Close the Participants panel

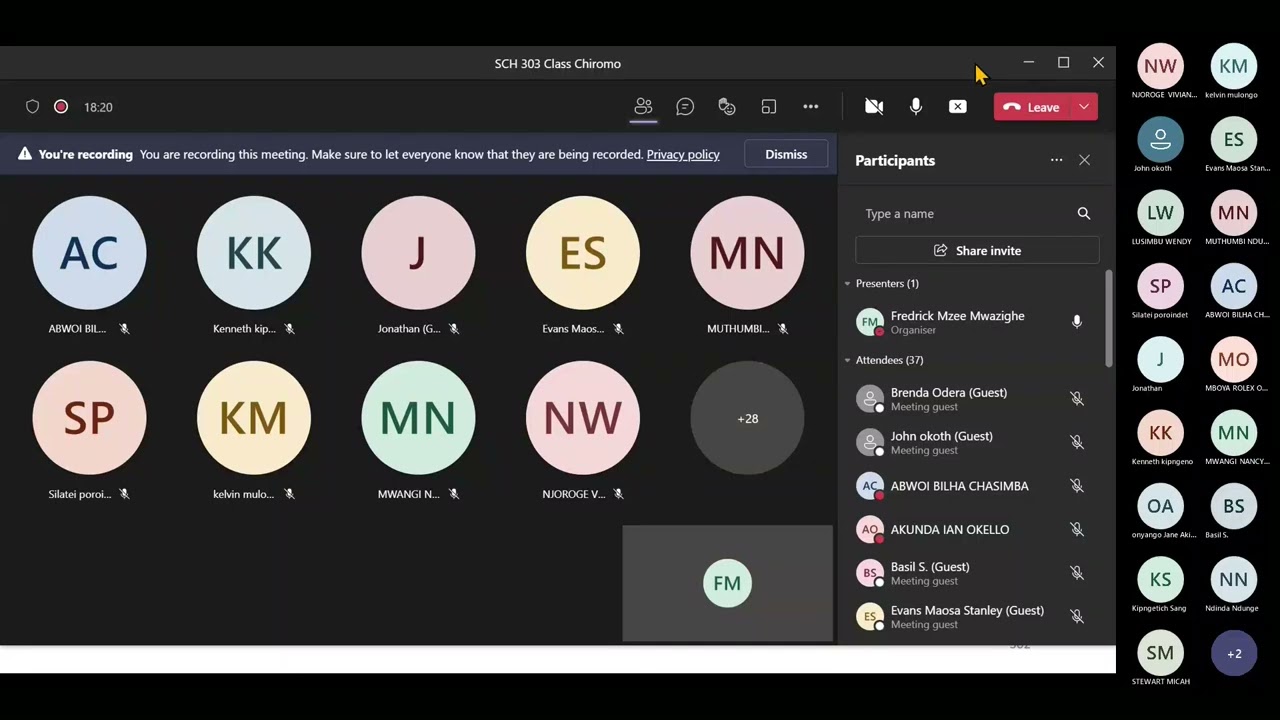point(1084,160)
